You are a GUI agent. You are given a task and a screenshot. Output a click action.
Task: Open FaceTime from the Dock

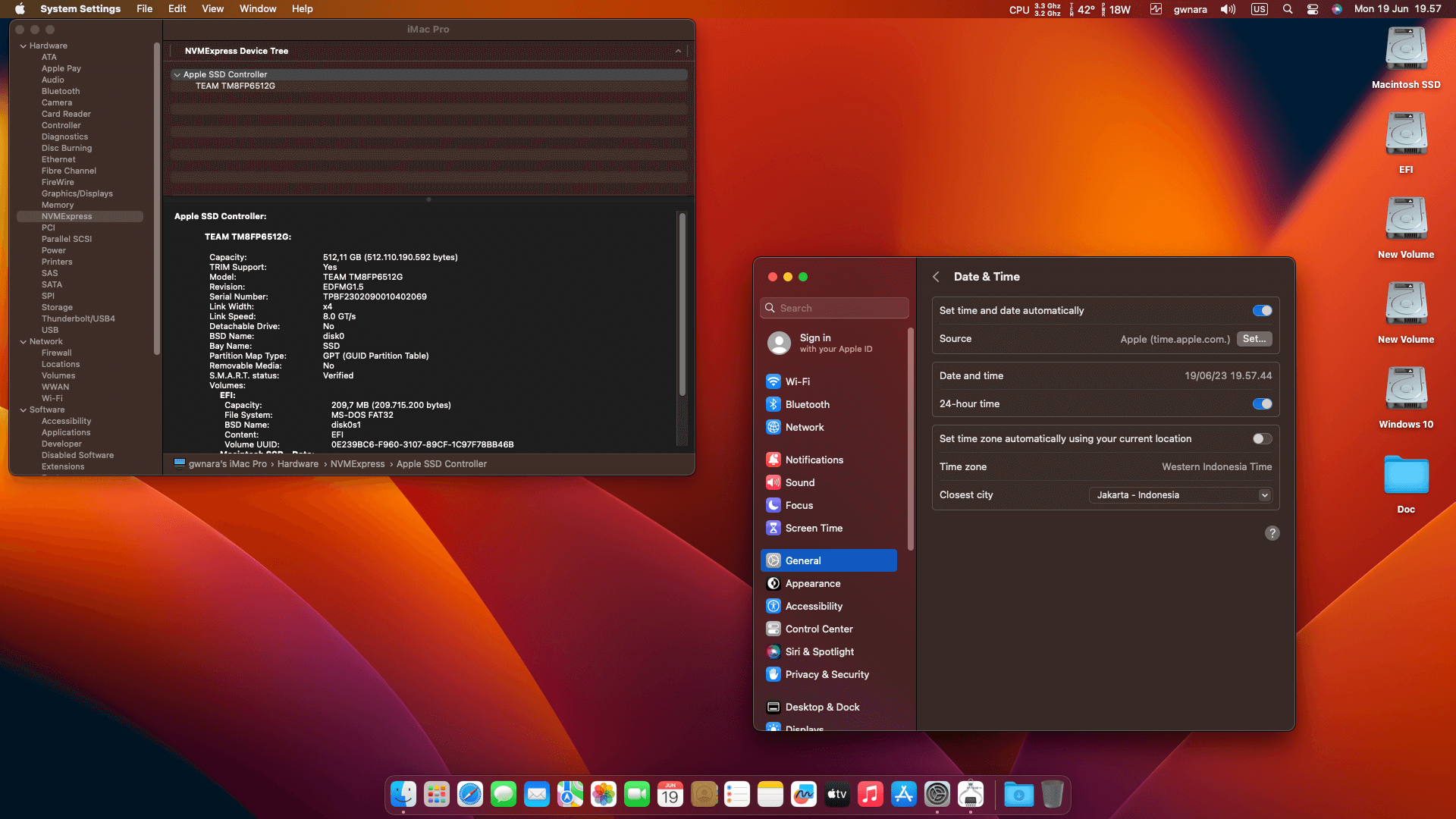point(637,794)
